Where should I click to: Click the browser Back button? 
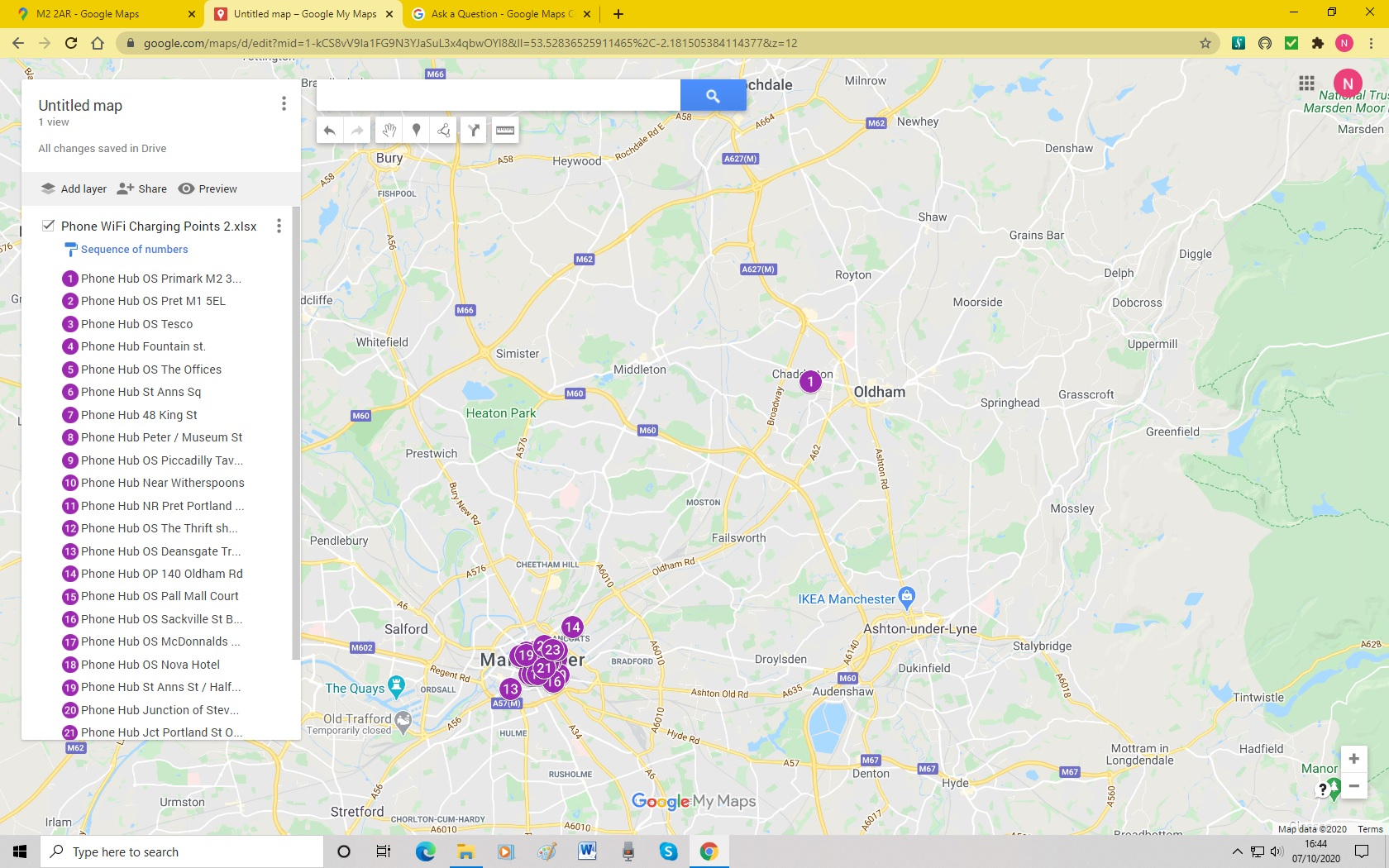[18, 43]
